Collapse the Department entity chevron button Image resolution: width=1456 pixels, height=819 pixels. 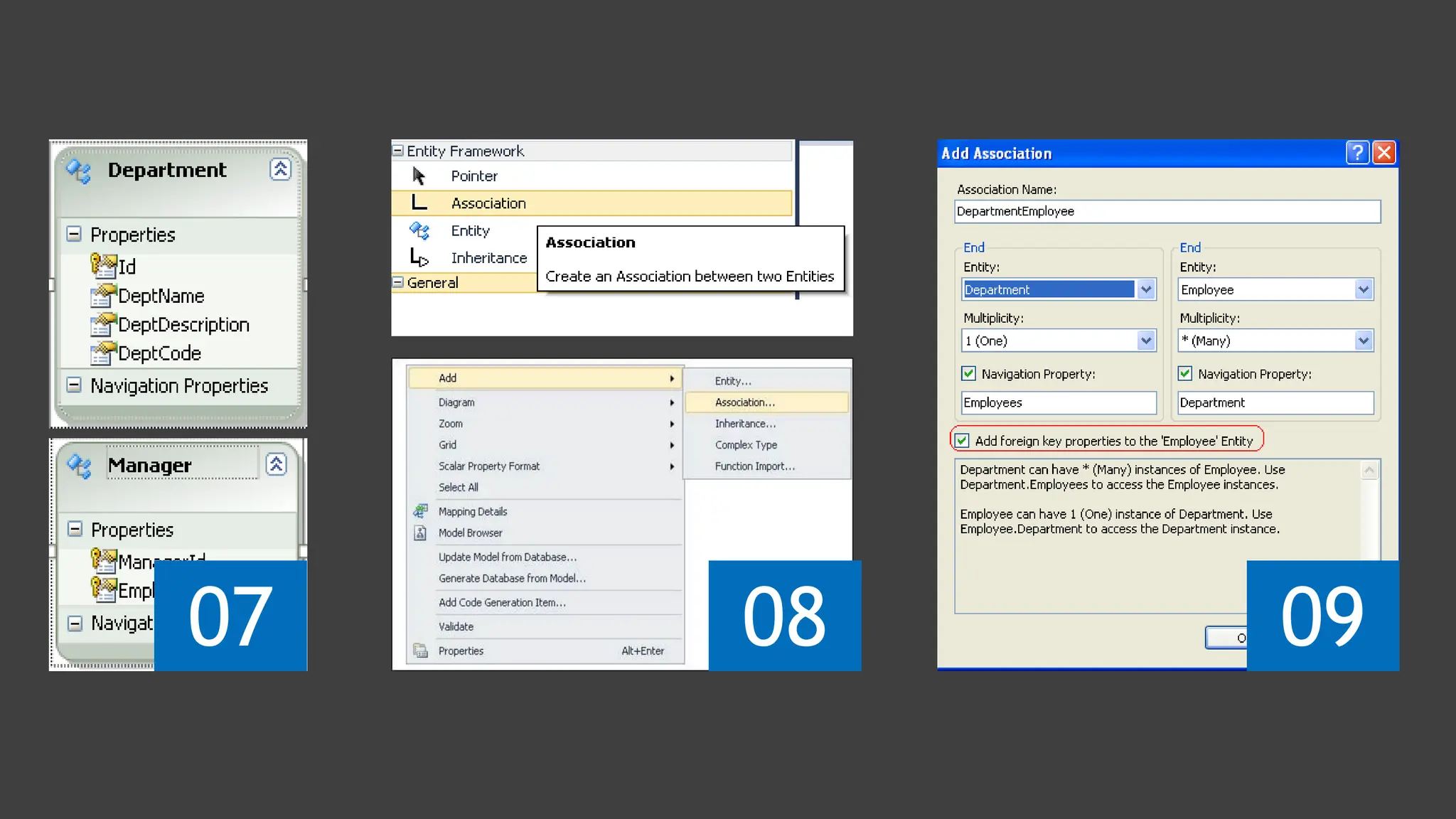click(x=281, y=169)
